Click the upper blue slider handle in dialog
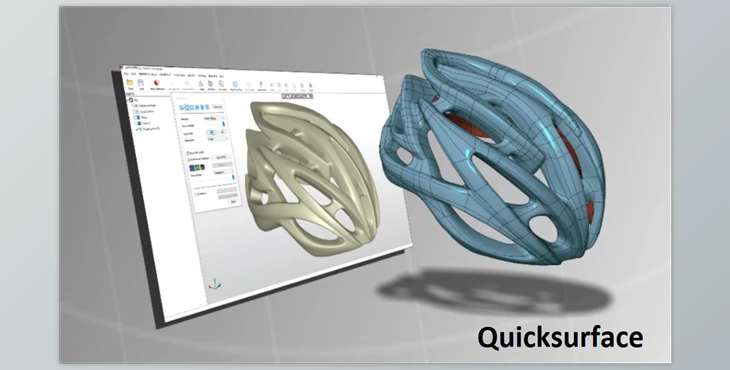 223,124
